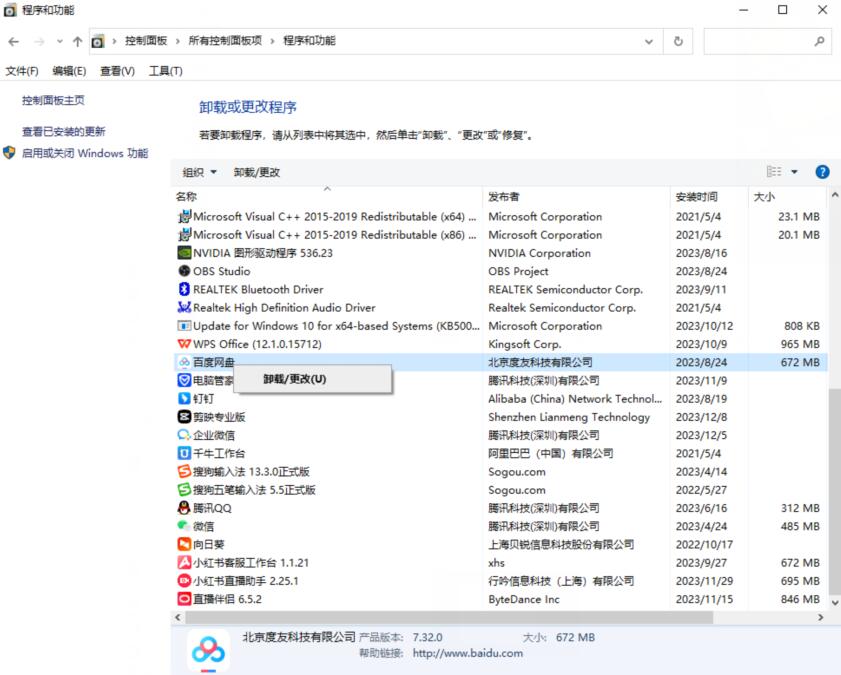
Task: Click the Microsoft Visual C++ x86 program icon
Action: pos(184,235)
